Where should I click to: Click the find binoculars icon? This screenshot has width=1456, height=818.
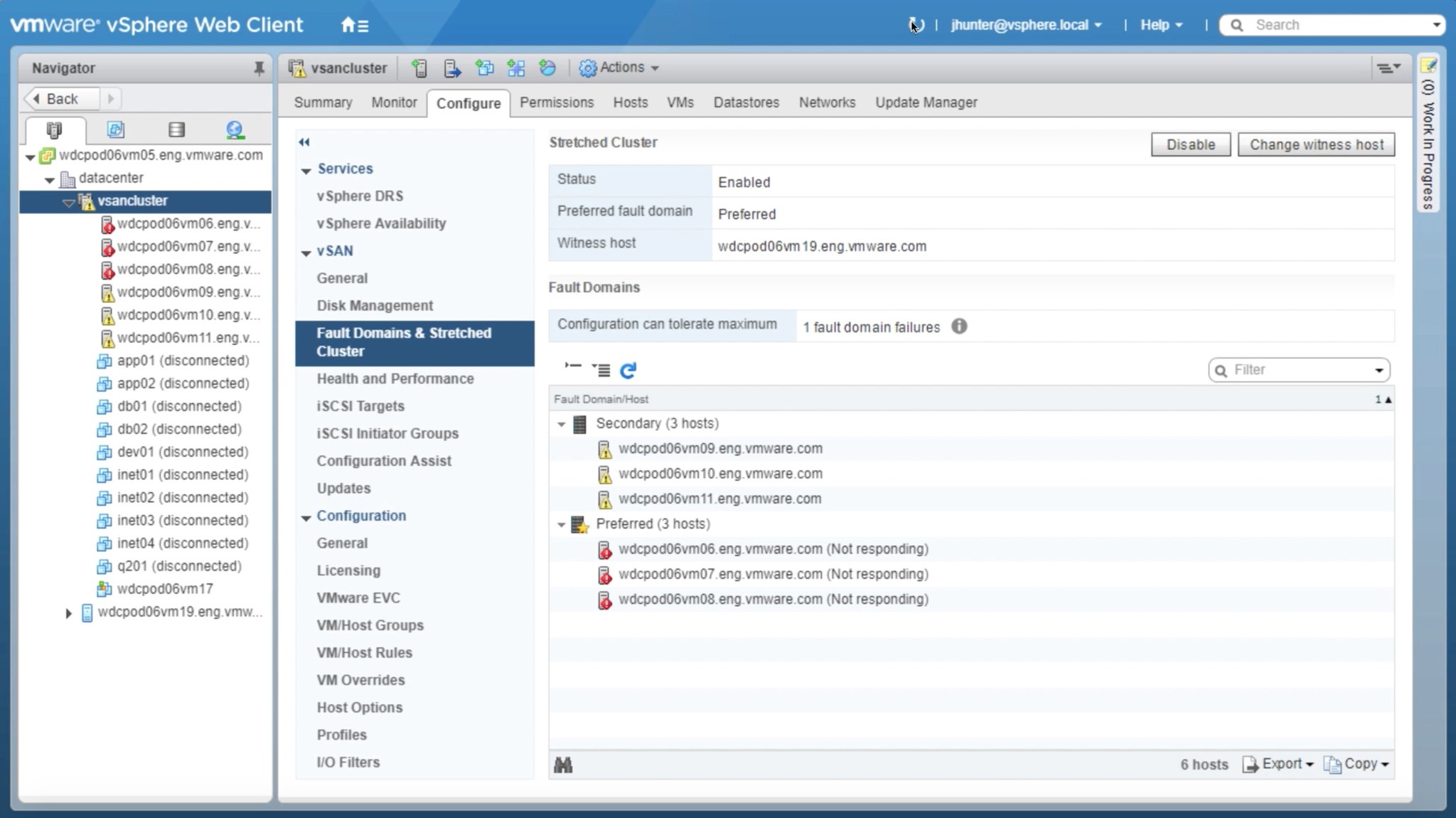pyautogui.click(x=563, y=765)
